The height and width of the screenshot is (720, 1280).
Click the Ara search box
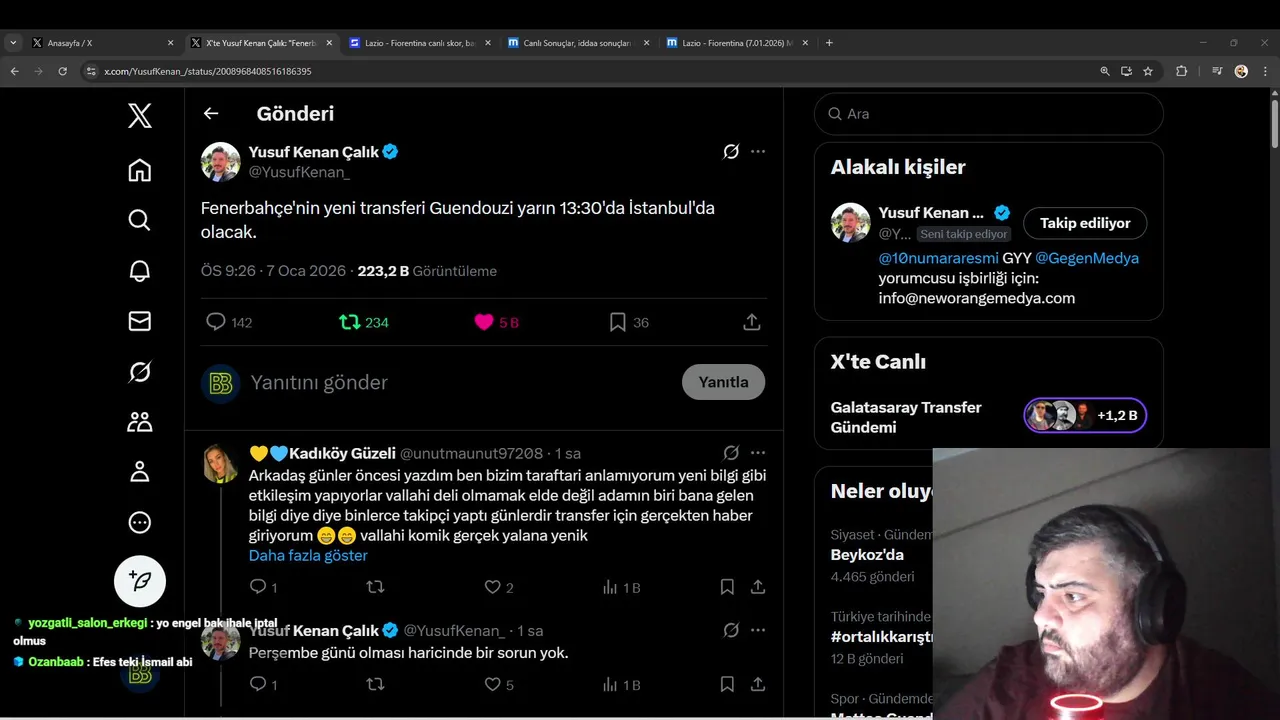point(988,114)
